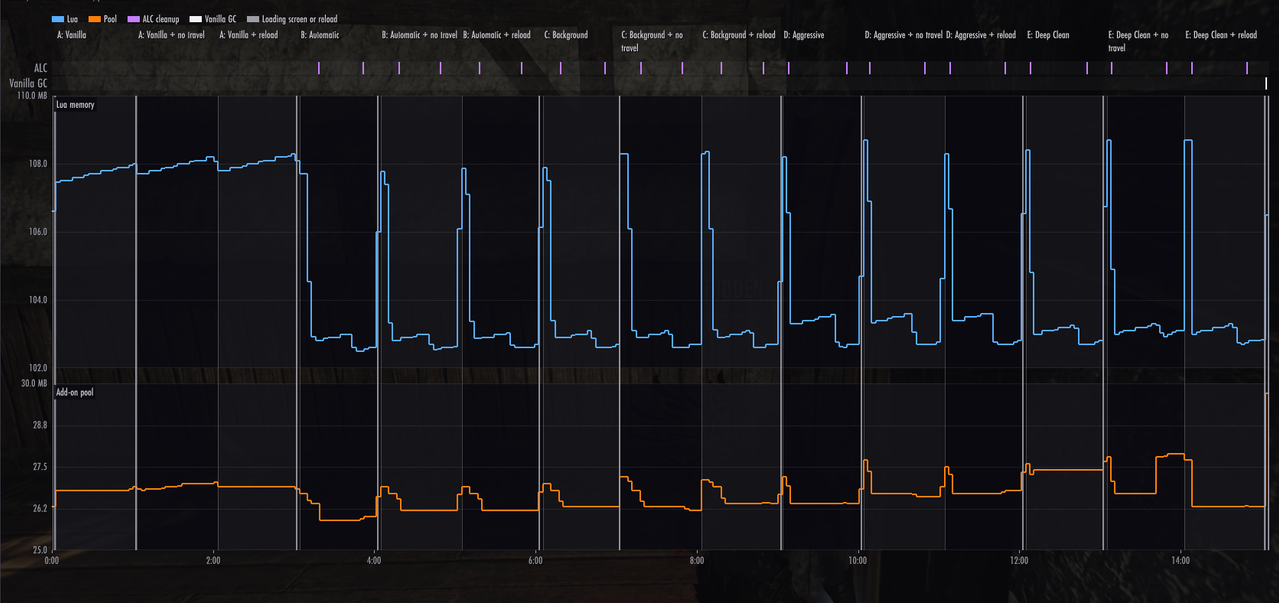The image size is (1279, 603).
Task: Click the purple ALC cleanup legend swatch
Action: coord(134,19)
